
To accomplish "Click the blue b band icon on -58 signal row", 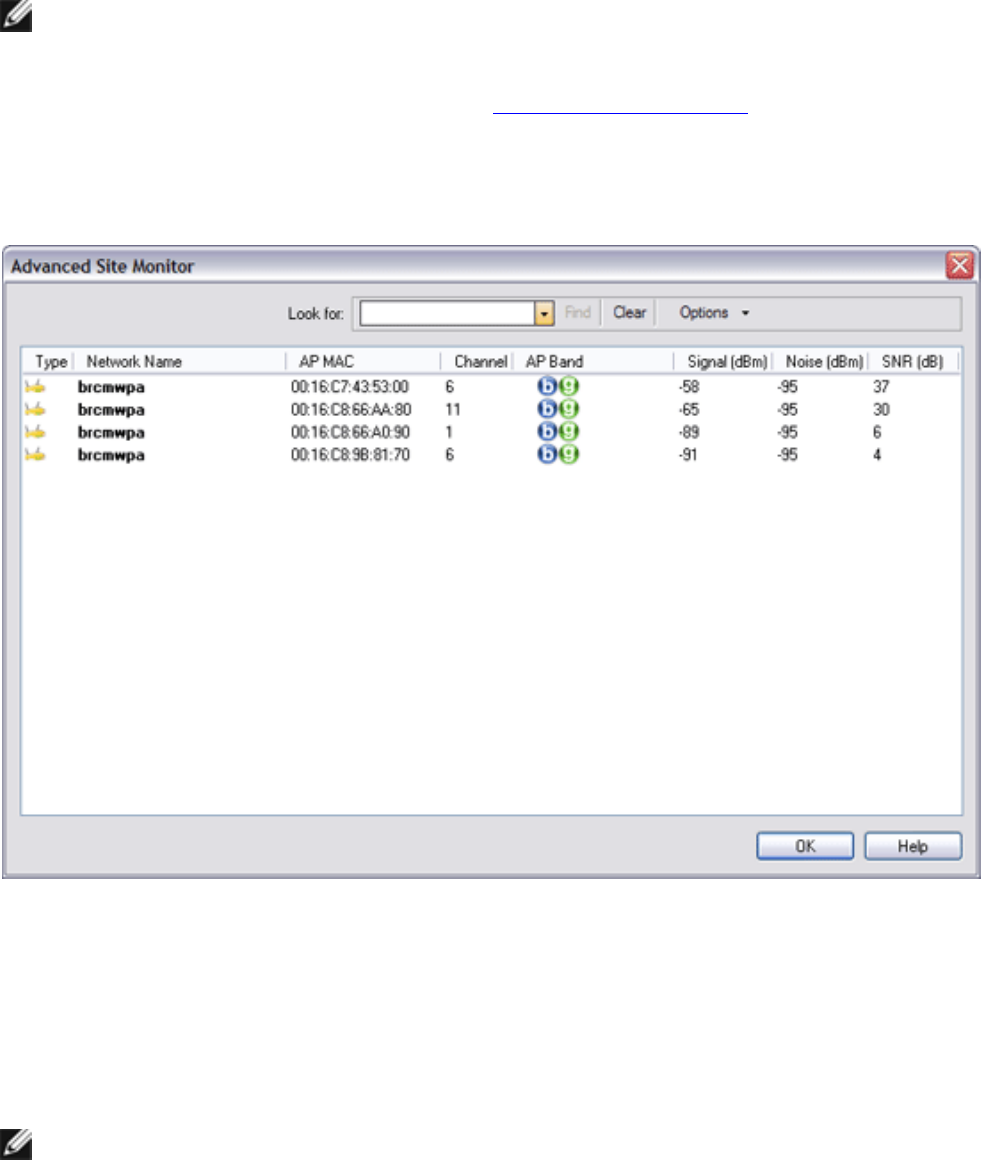I will (x=547, y=386).
